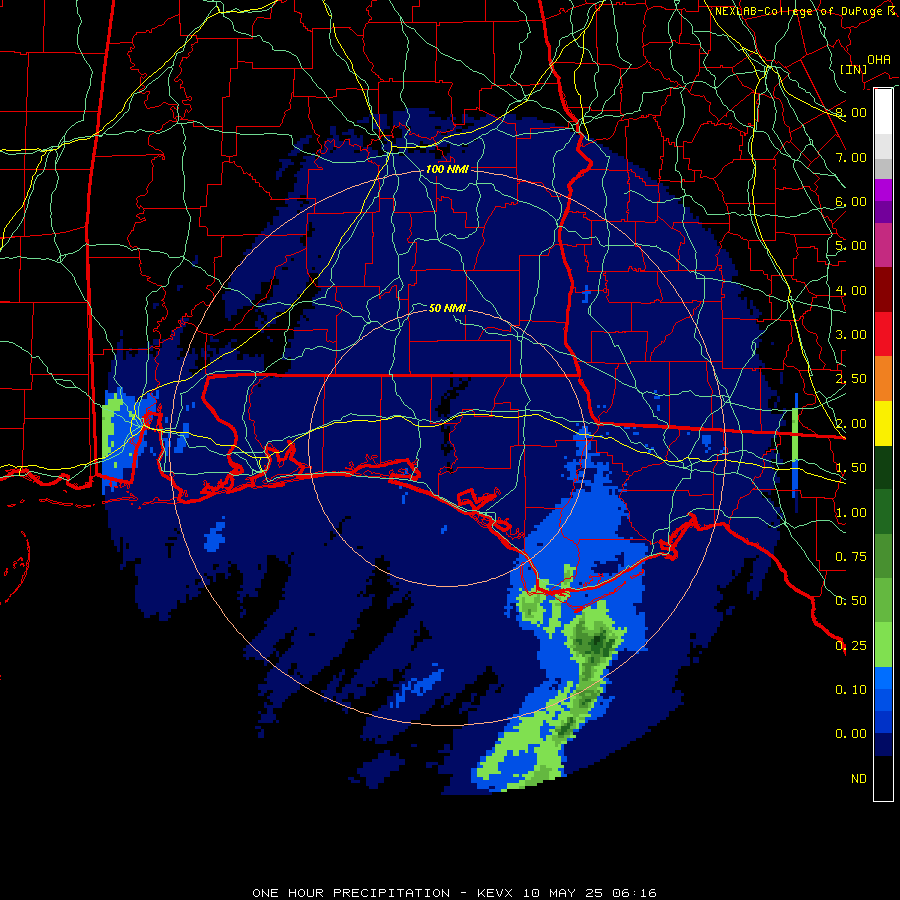Click the 2.50 legend value

(851, 379)
